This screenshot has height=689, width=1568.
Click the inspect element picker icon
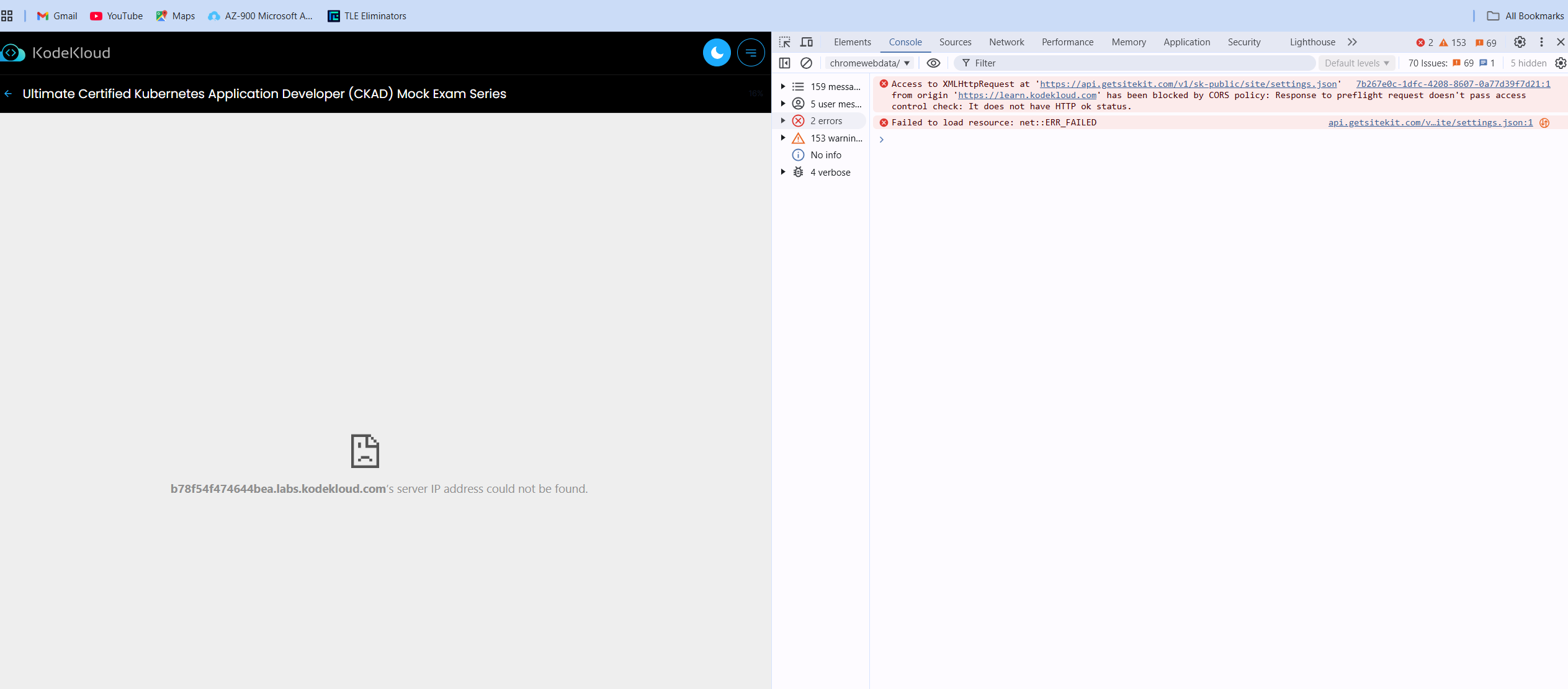coord(785,42)
